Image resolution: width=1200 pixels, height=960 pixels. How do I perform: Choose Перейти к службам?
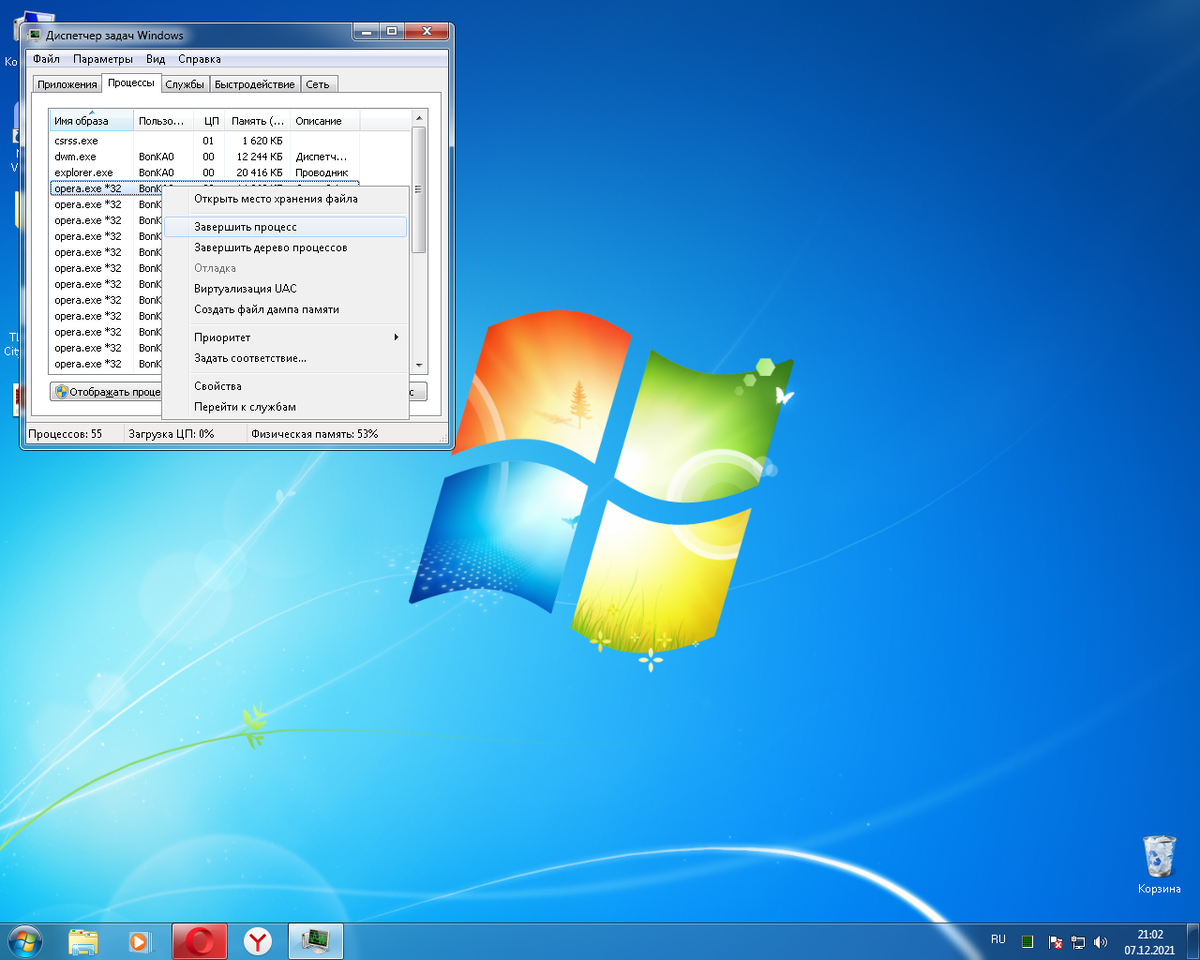coord(286,407)
